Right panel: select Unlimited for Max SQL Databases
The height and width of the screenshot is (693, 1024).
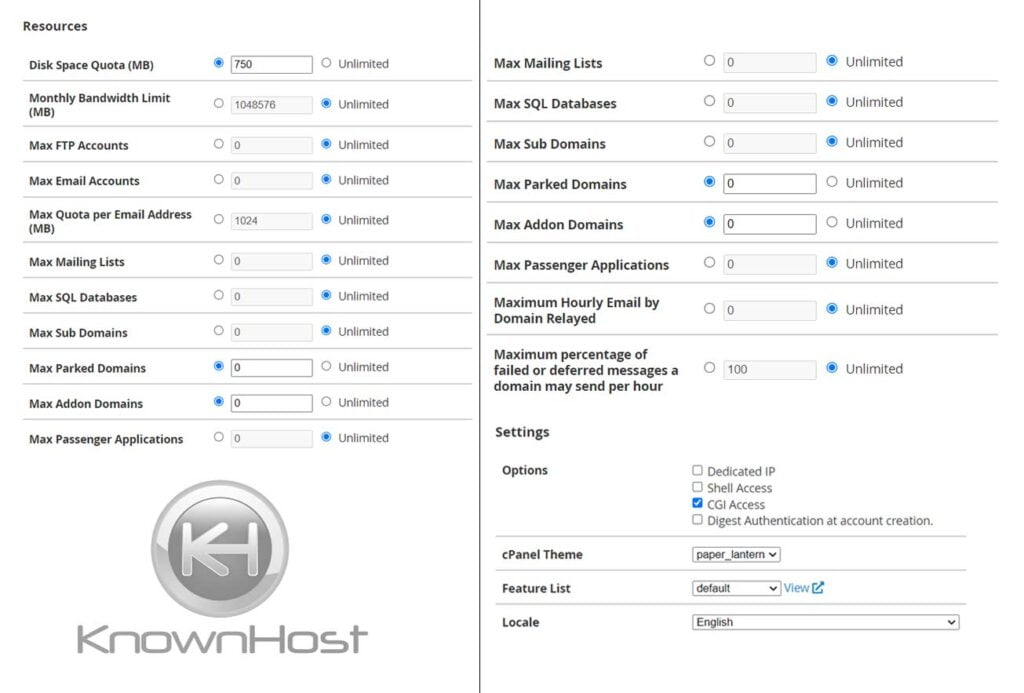[x=832, y=101]
